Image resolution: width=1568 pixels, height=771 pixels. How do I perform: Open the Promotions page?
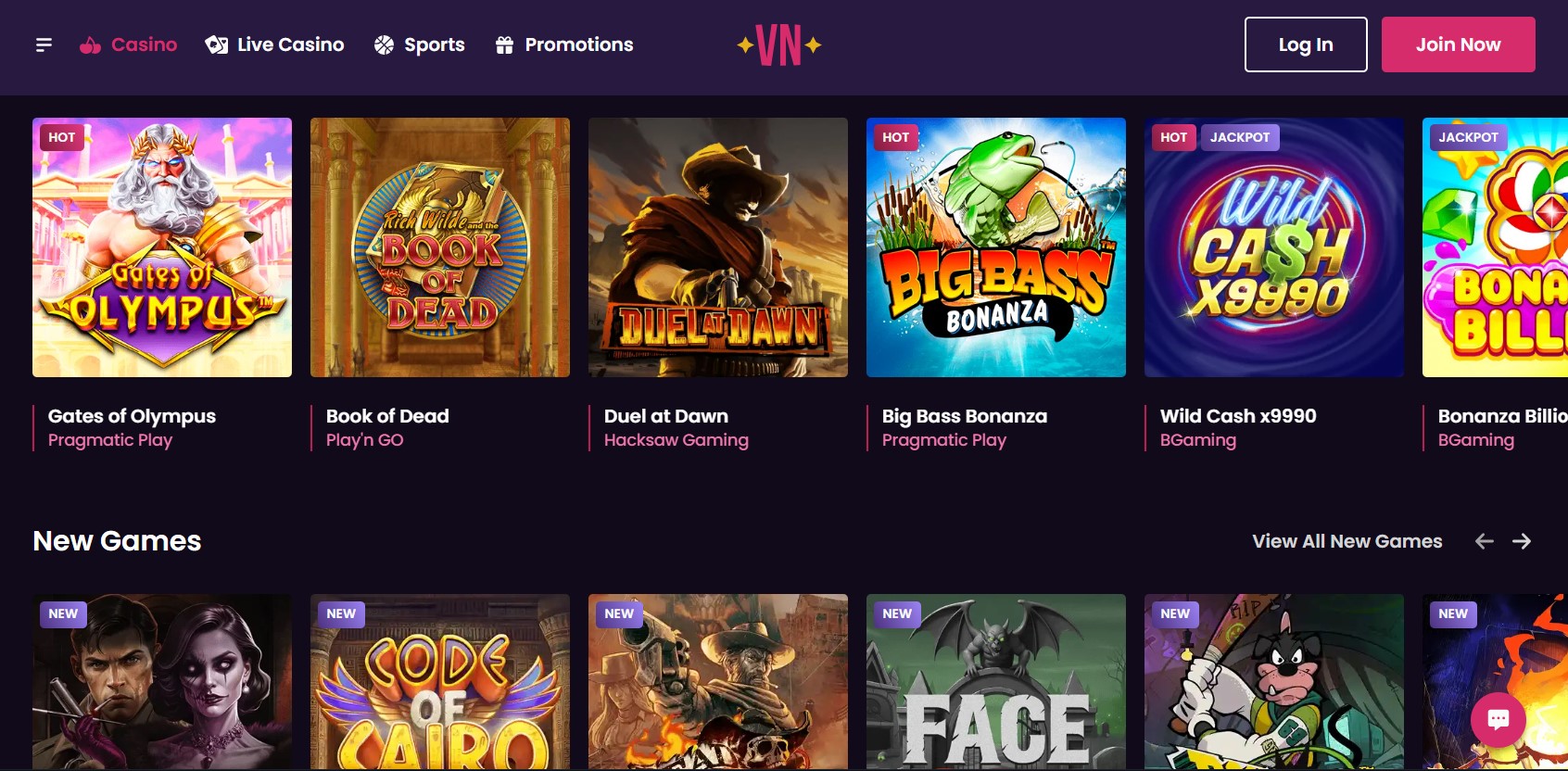[578, 44]
